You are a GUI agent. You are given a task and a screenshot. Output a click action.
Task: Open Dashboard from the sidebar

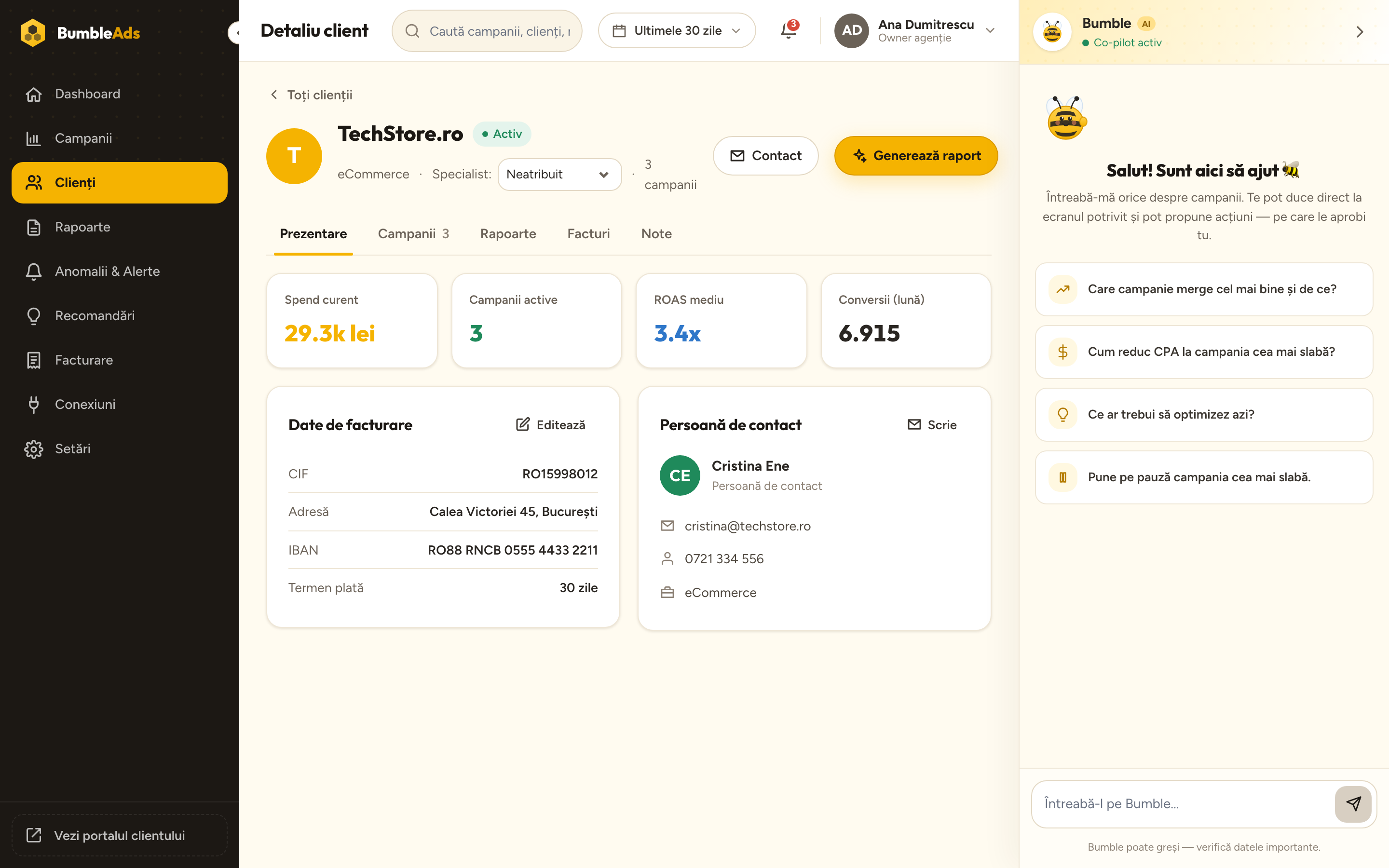(x=120, y=94)
